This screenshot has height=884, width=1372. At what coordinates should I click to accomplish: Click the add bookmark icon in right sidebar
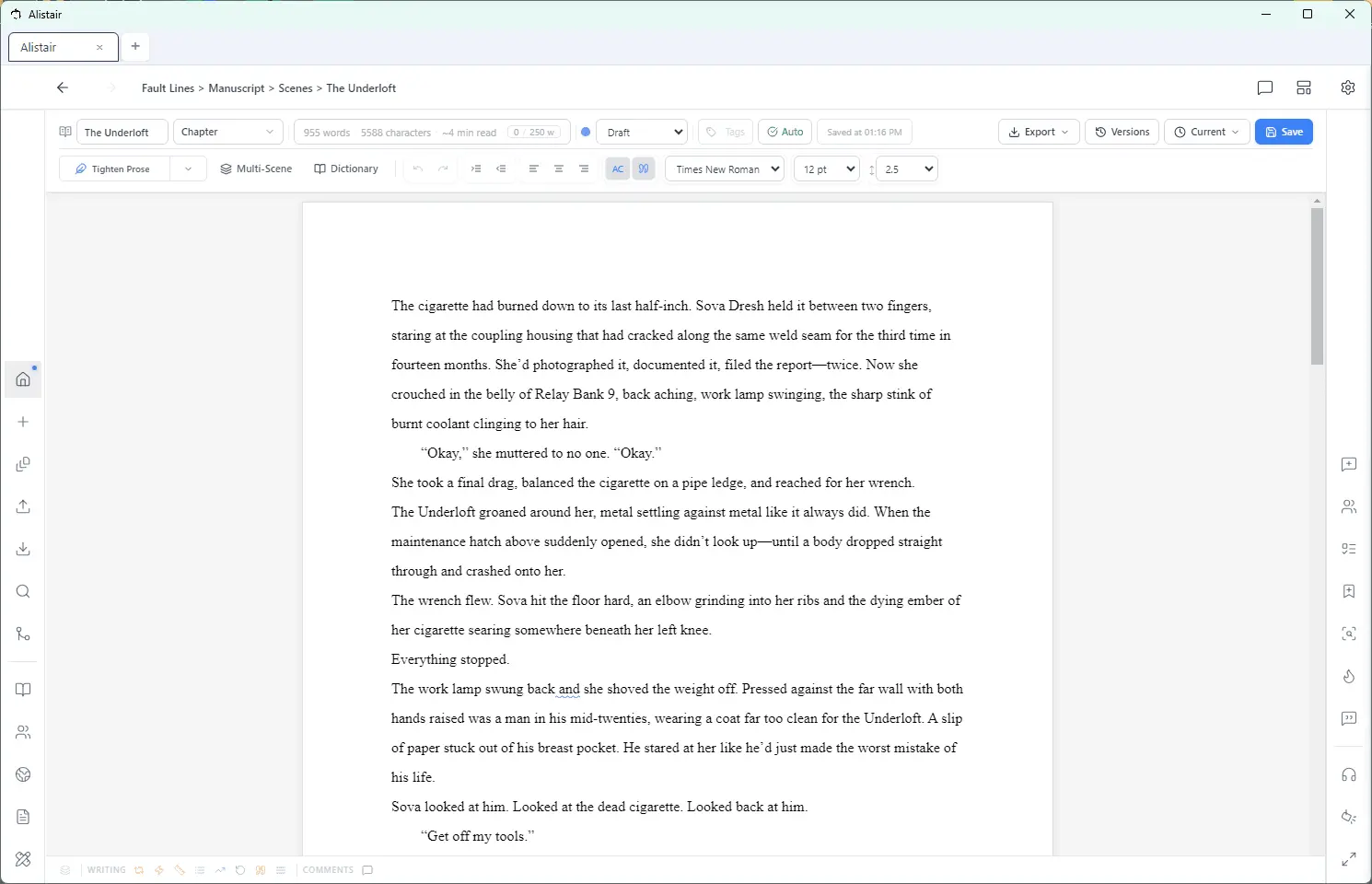pyautogui.click(x=1349, y=591)
